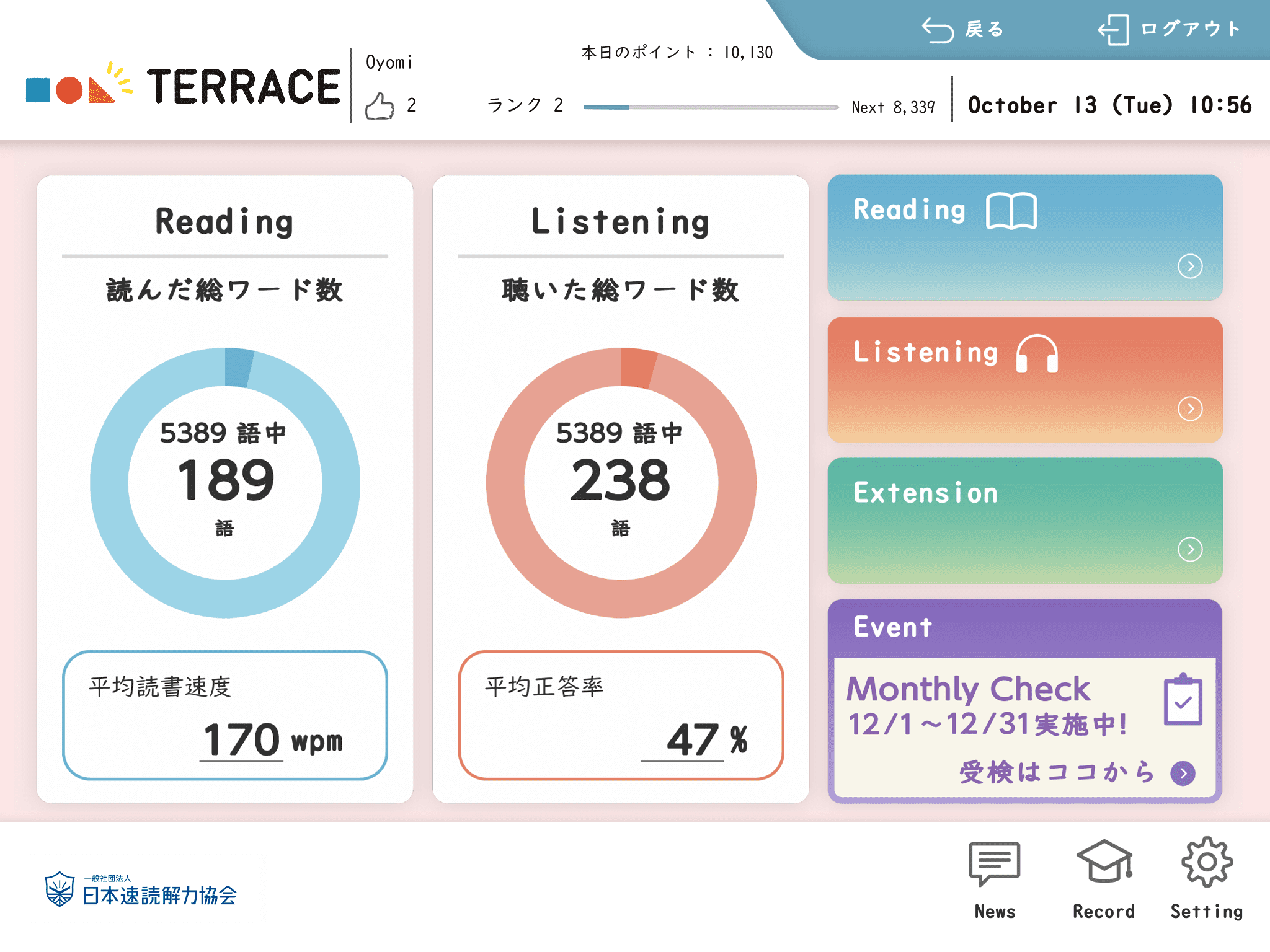Open News speech bubble icon
This screenshot has width=1270, height=952.
995,863
